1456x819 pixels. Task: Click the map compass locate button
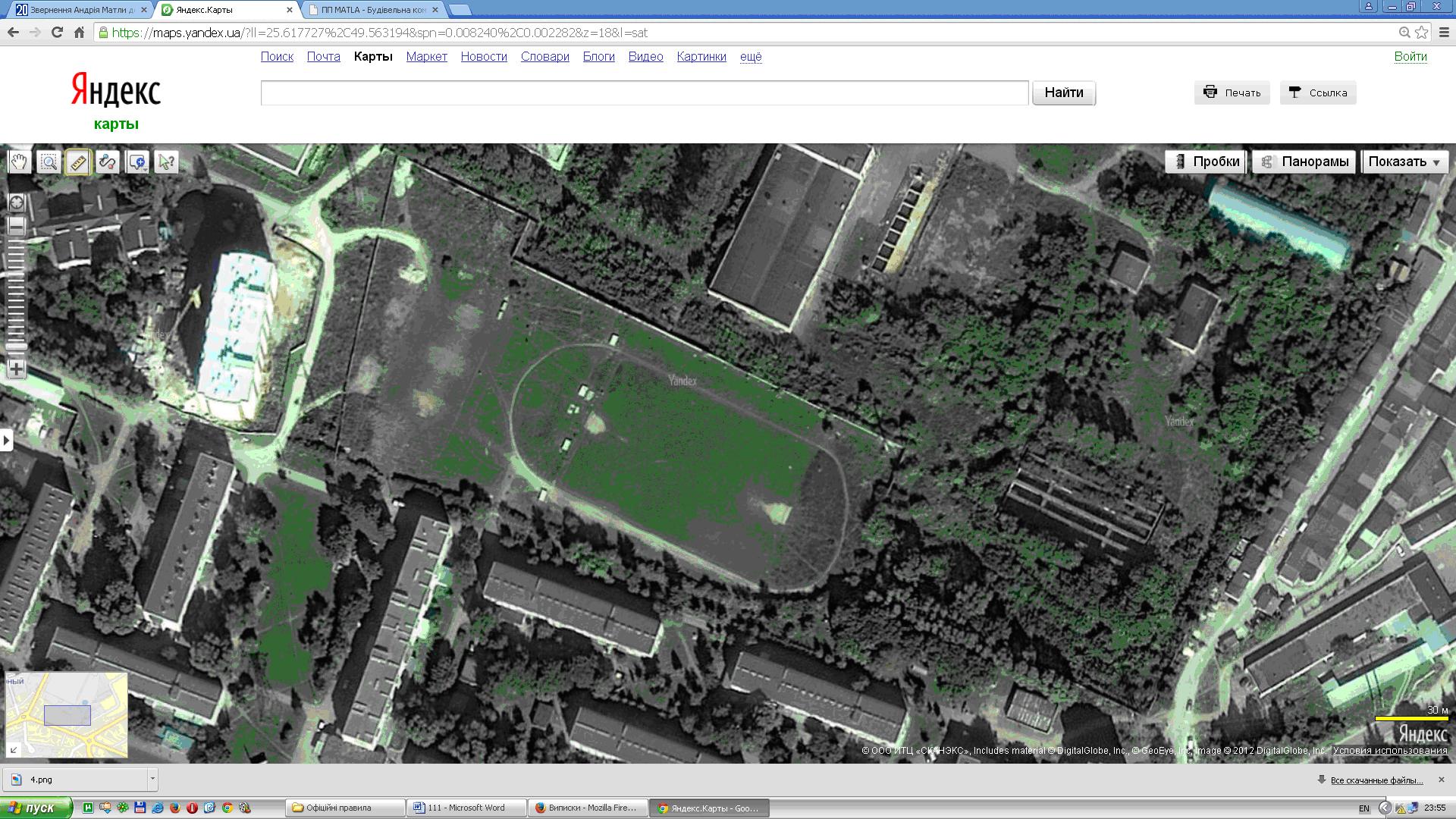[16, 202]
